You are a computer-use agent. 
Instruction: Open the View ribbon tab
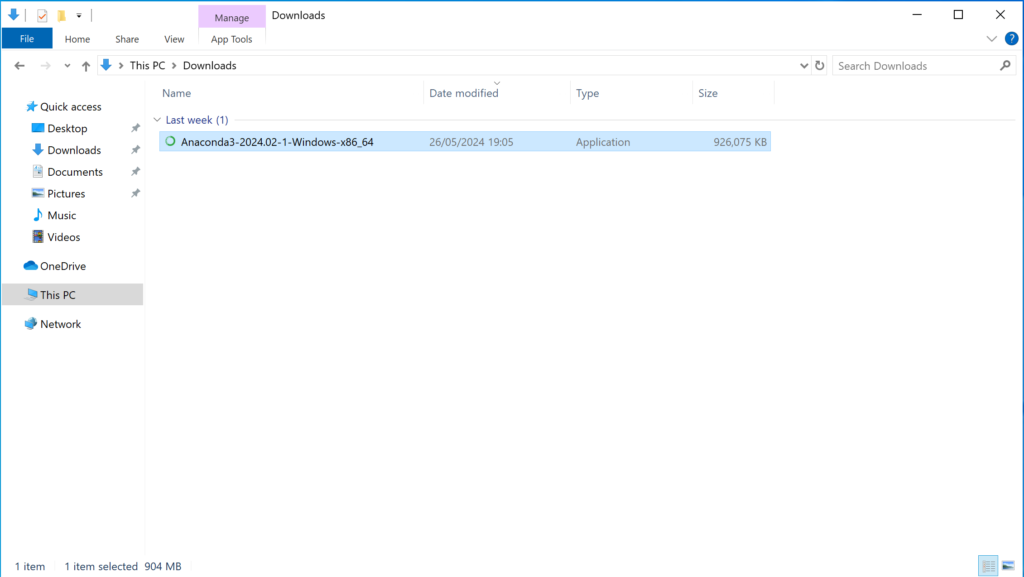174,39
